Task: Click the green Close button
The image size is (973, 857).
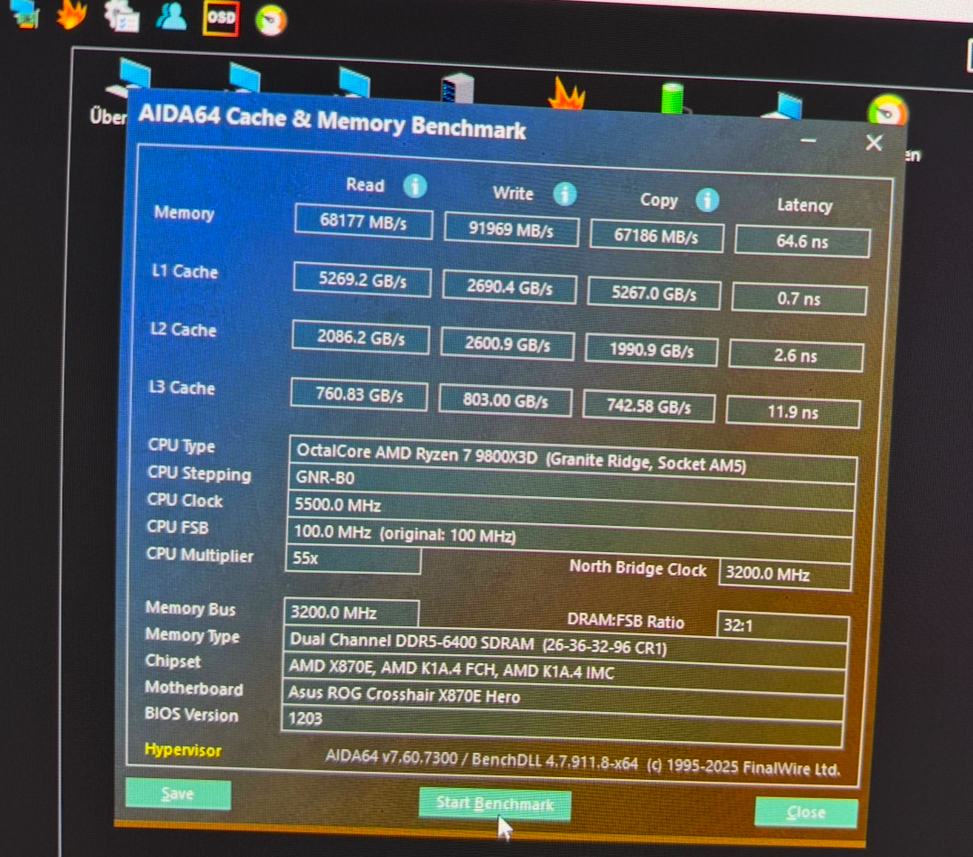Action: [806, 812]
